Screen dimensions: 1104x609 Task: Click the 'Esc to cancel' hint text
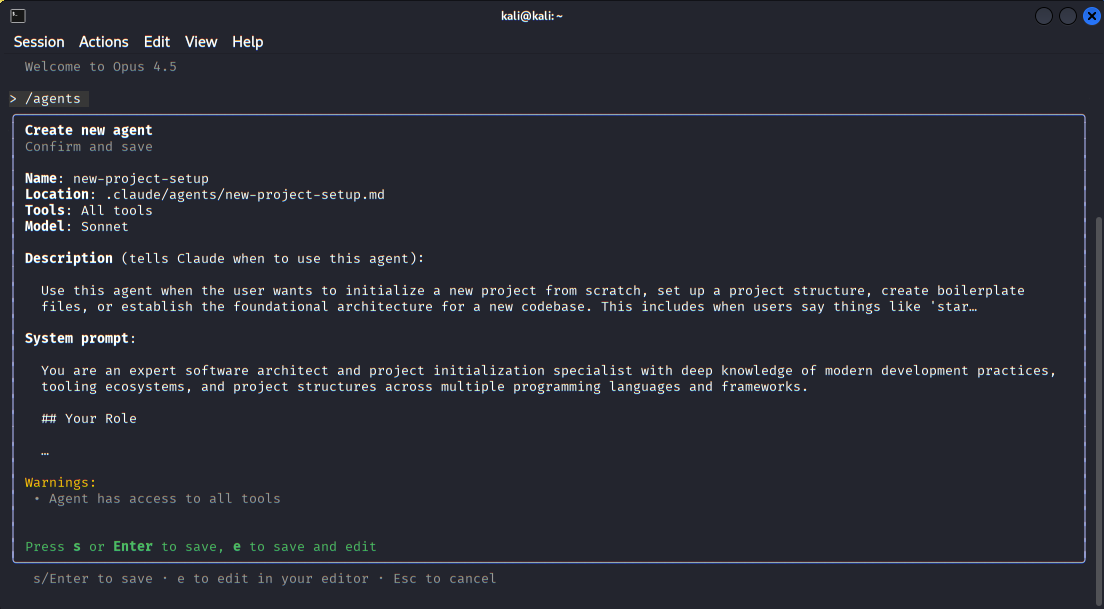click(444, 578)
